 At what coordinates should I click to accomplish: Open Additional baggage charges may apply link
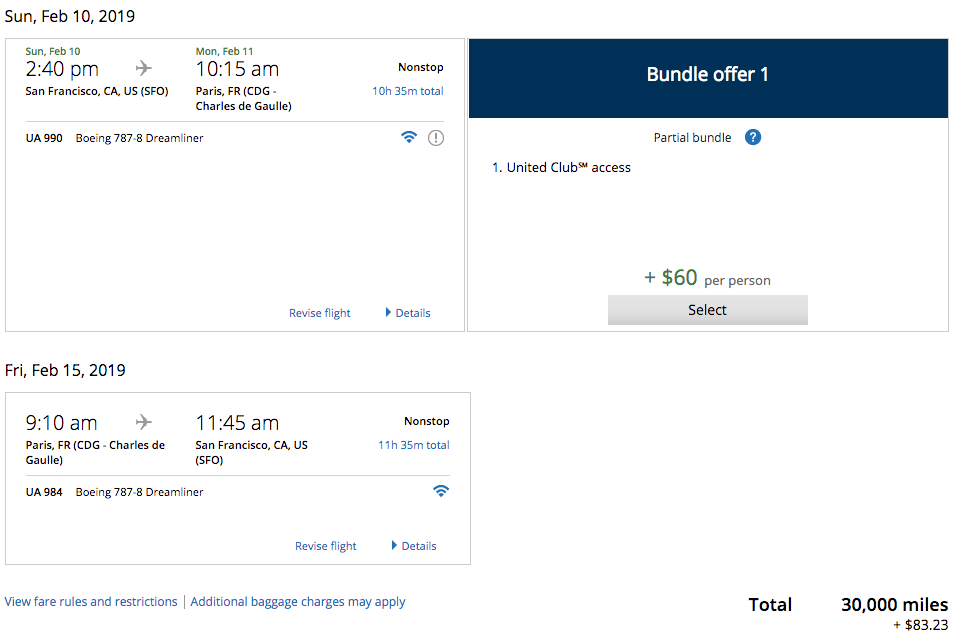[x=298, y=602]
